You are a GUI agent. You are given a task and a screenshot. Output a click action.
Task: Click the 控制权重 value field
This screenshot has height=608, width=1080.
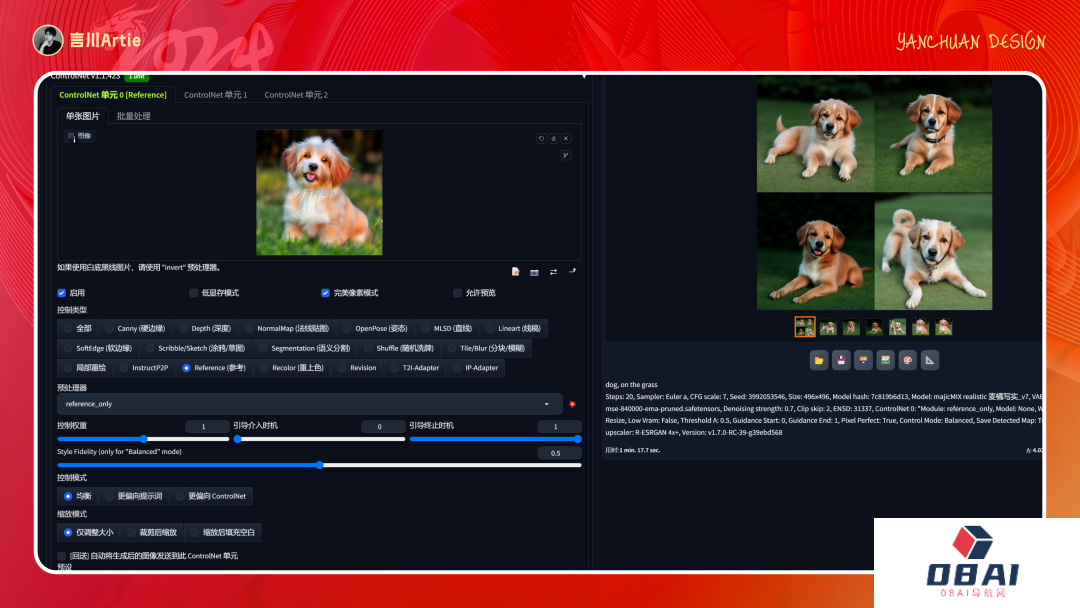point(207,426)
